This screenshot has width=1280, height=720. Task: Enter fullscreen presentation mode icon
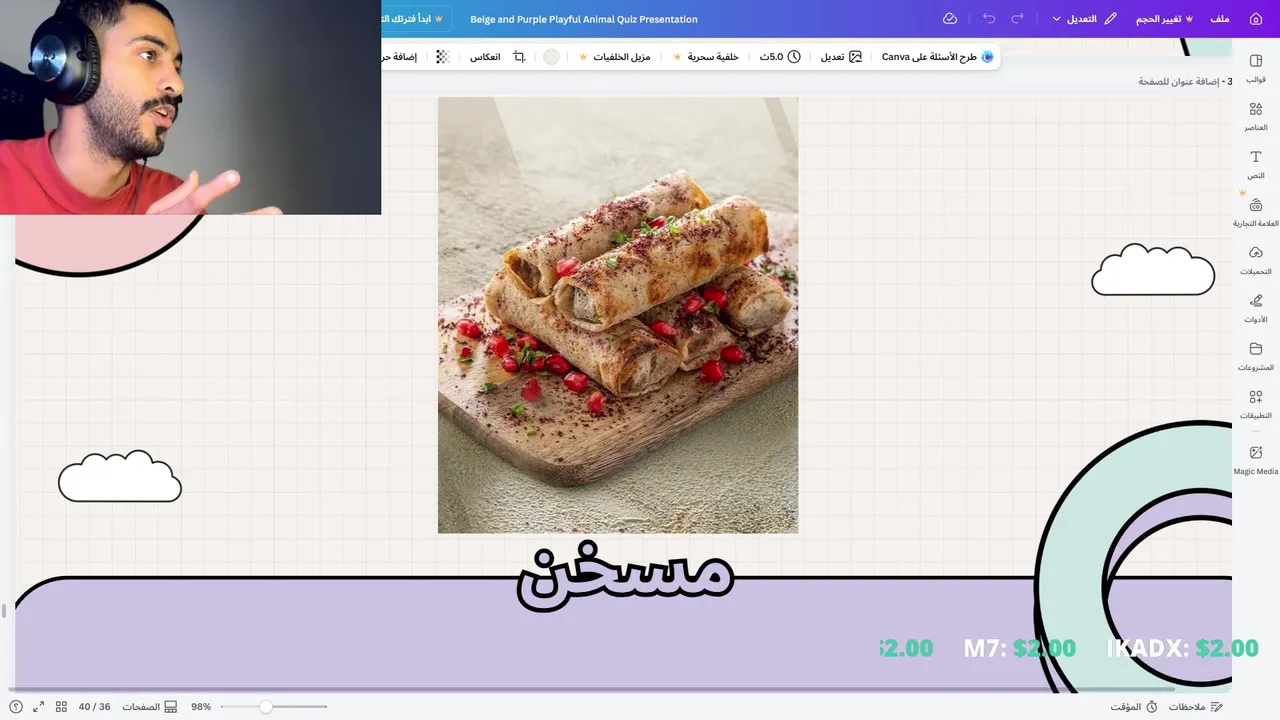click(x=38, y=707)
